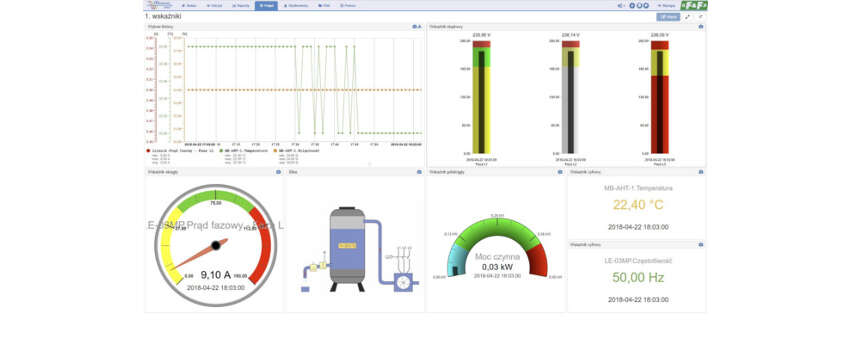
Task: Open the Odczyt navigation tab
Action: [215, 5]
